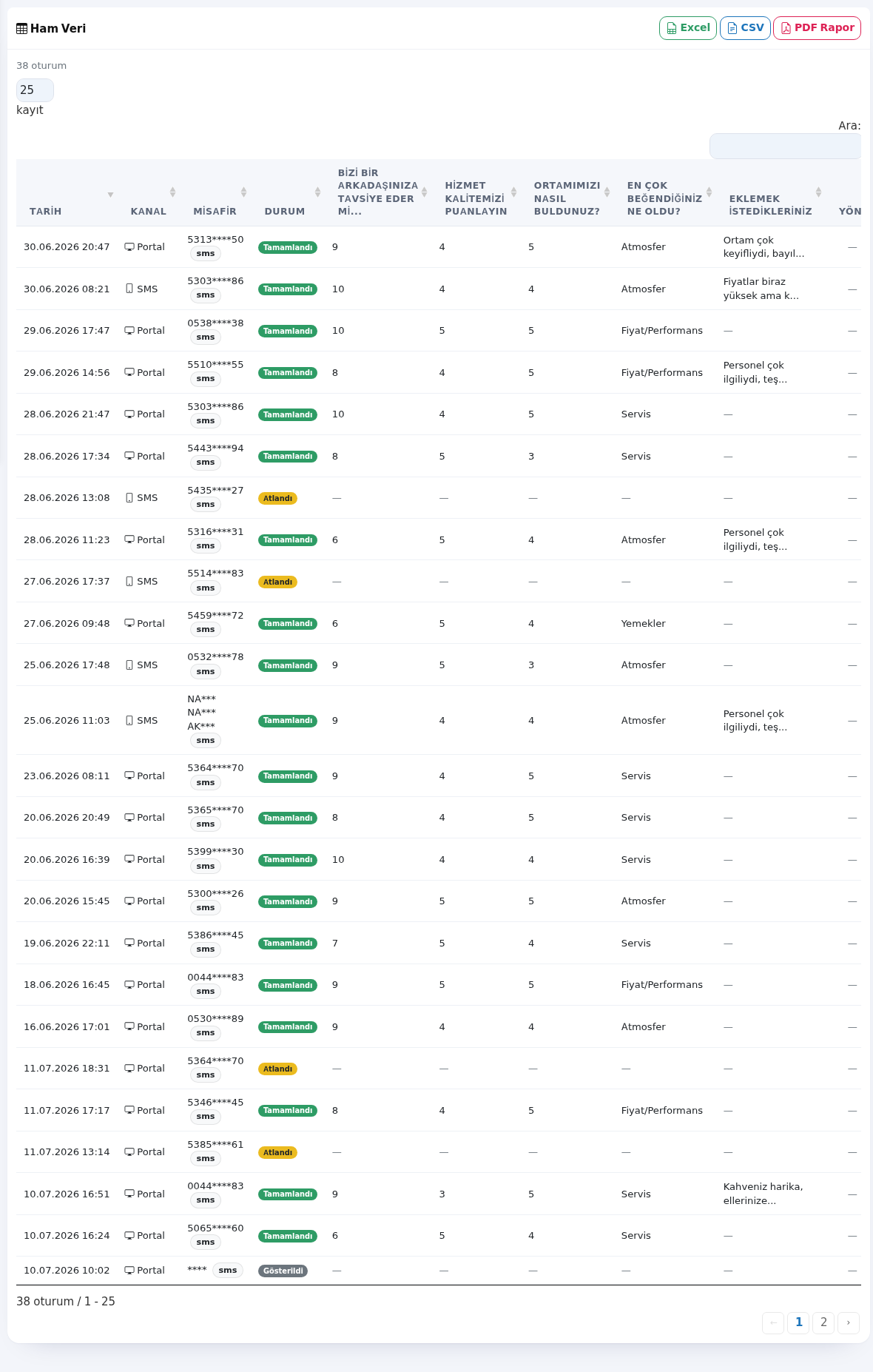Toggle the sort arrows on the Kanal column
The image size is (873, 1372).
click(x=172, y=192)
